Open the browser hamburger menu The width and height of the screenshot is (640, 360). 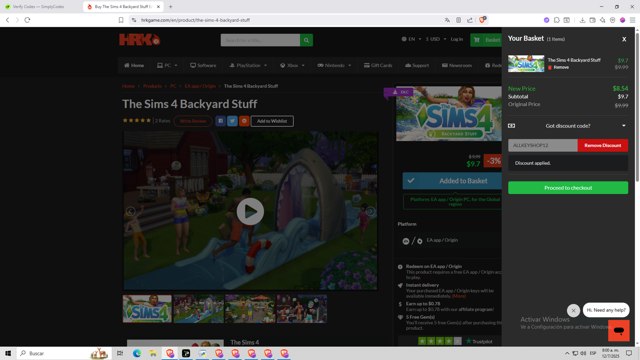point(632,20)
